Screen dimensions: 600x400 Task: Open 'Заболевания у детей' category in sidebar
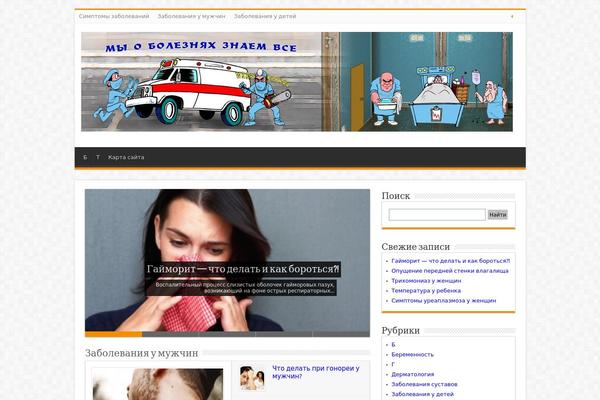coord(422,394)
